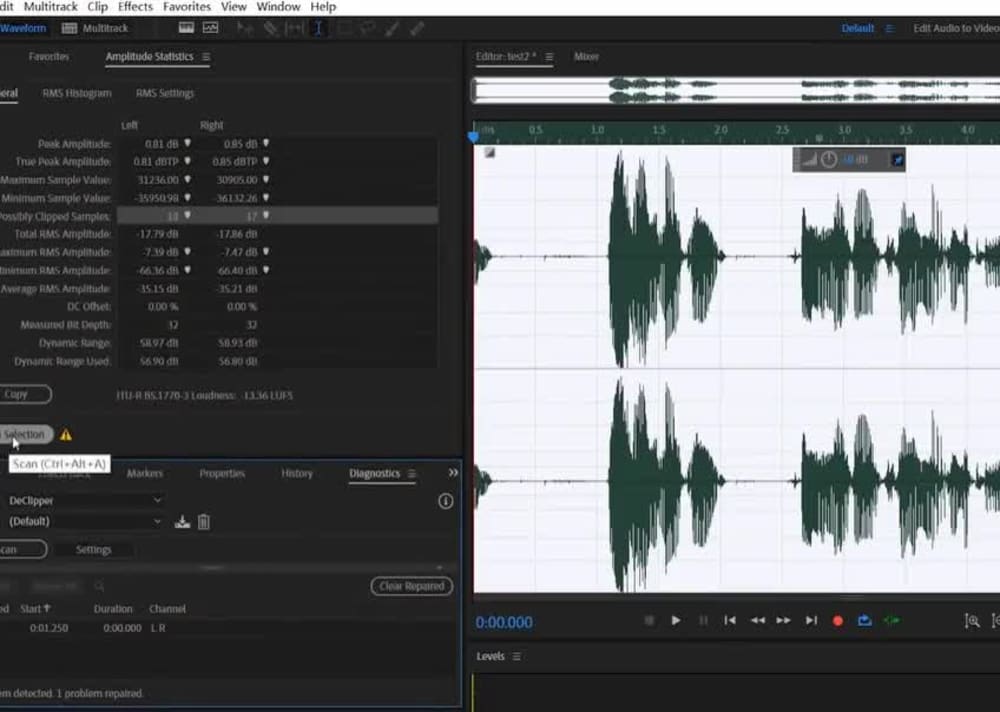Jump to Right Possibly Clipped Samples location
This screenshot has height=712, width=1000.
coord(266,216)
